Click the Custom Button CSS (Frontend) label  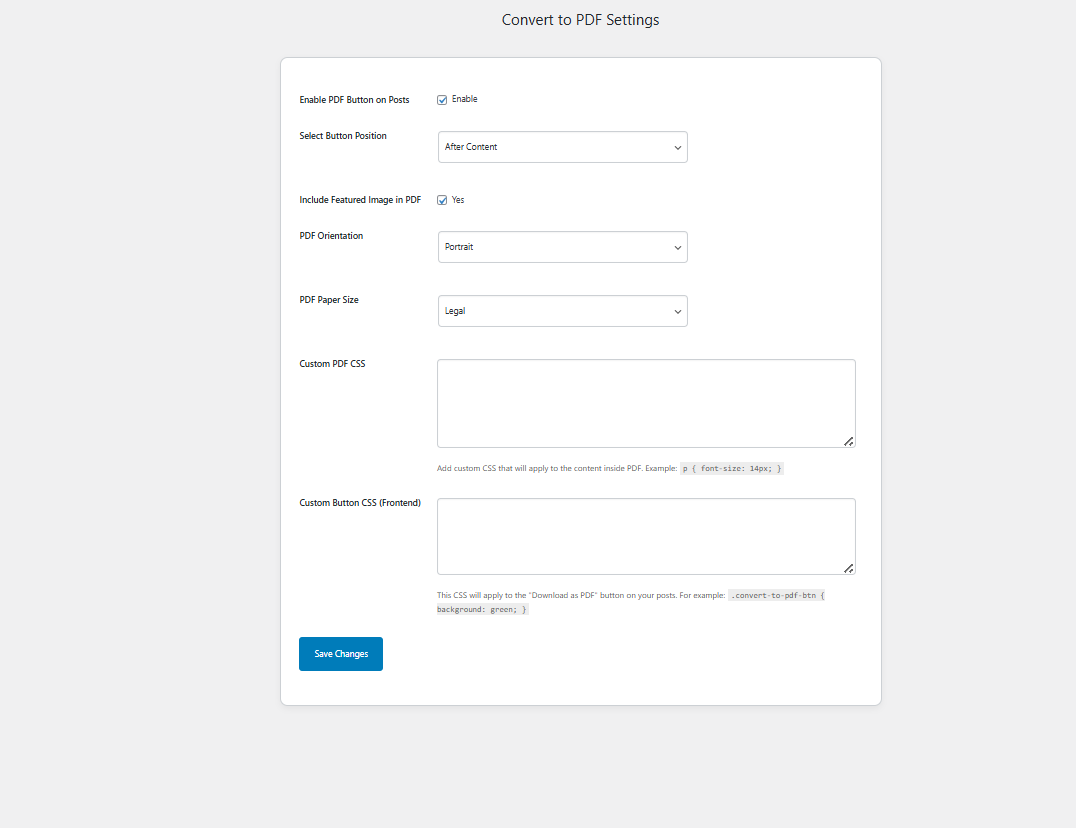click(360, 502)
